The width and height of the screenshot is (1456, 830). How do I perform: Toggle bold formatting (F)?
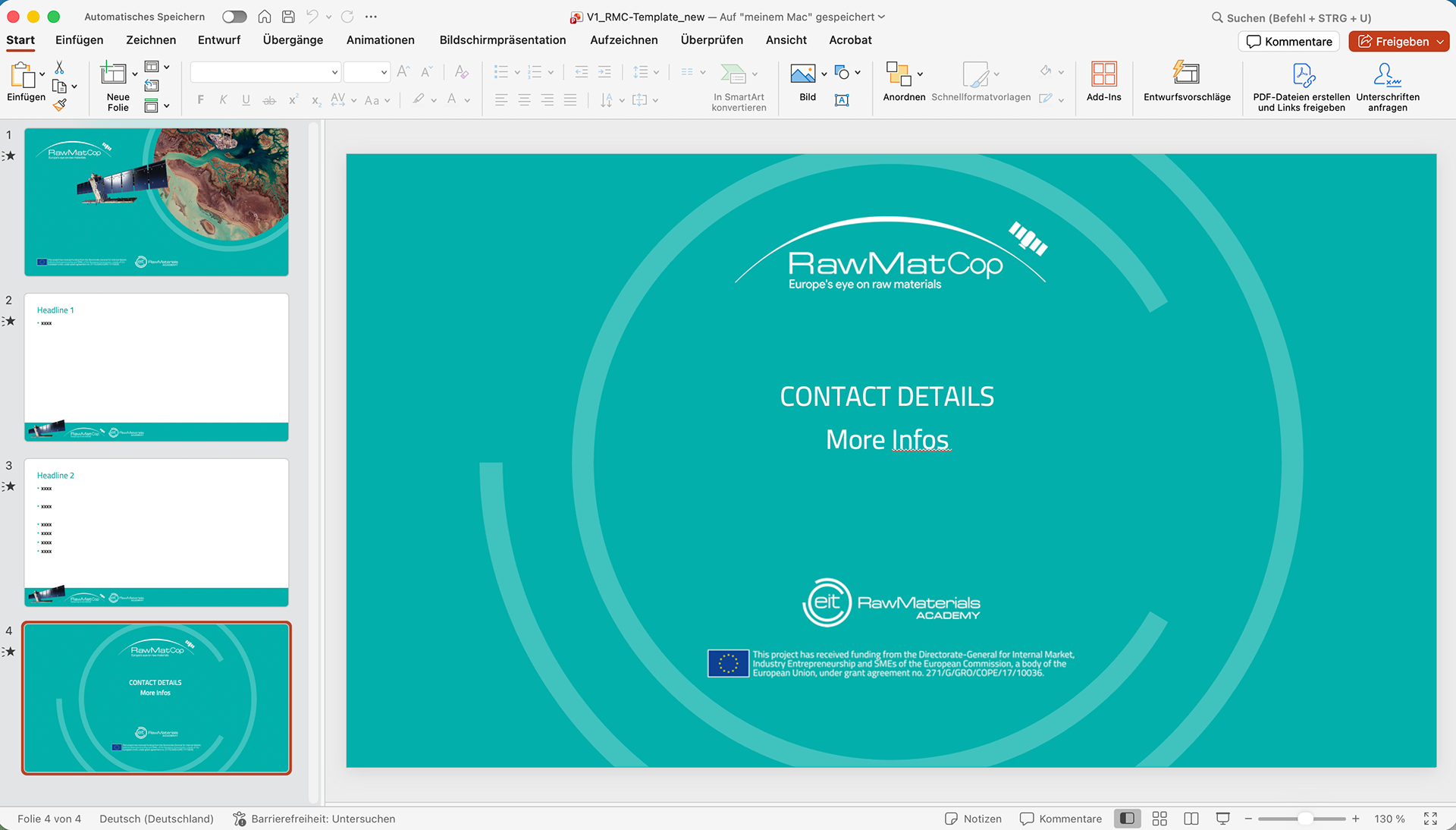(200, 100)
